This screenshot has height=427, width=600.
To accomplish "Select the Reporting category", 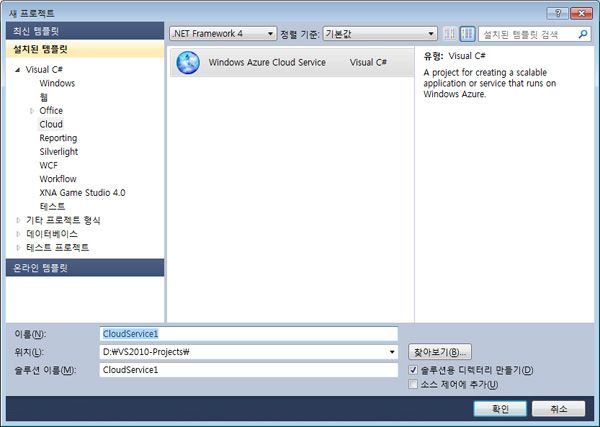I will 58,138.
